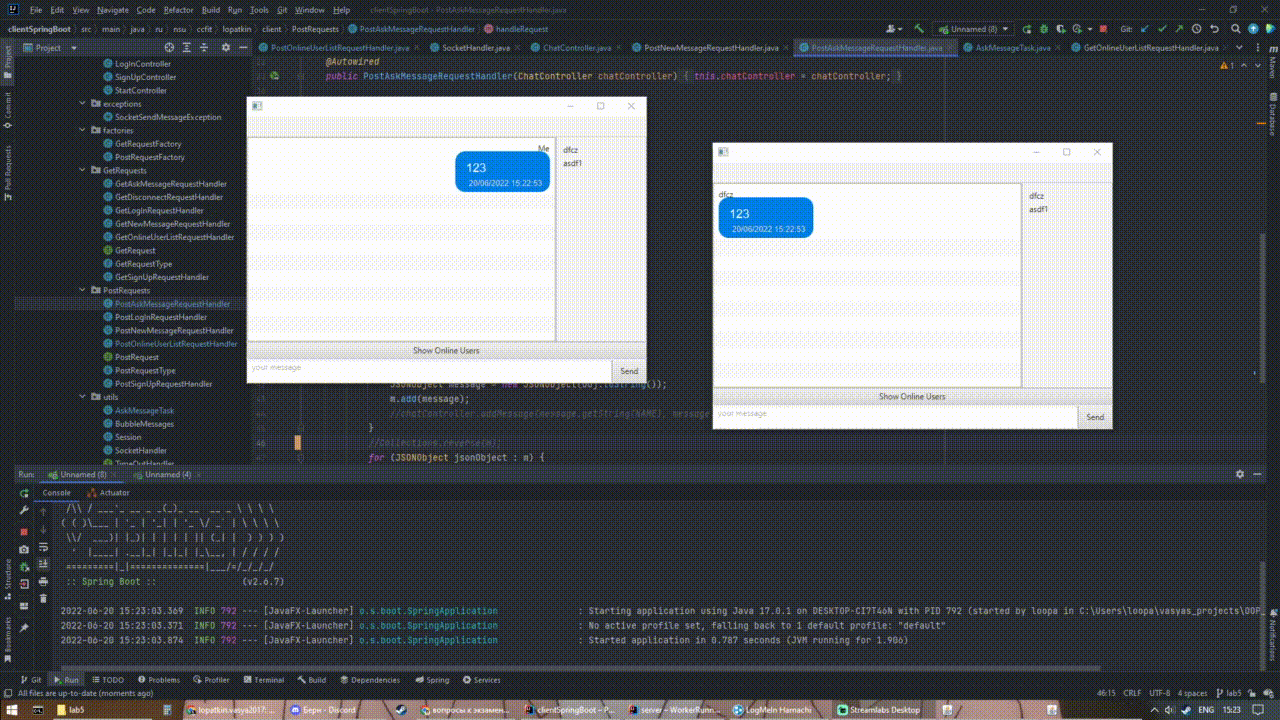1280x720 pixels.
Task: Click the red stop square in Run panel
Action: tap(24, 531)
